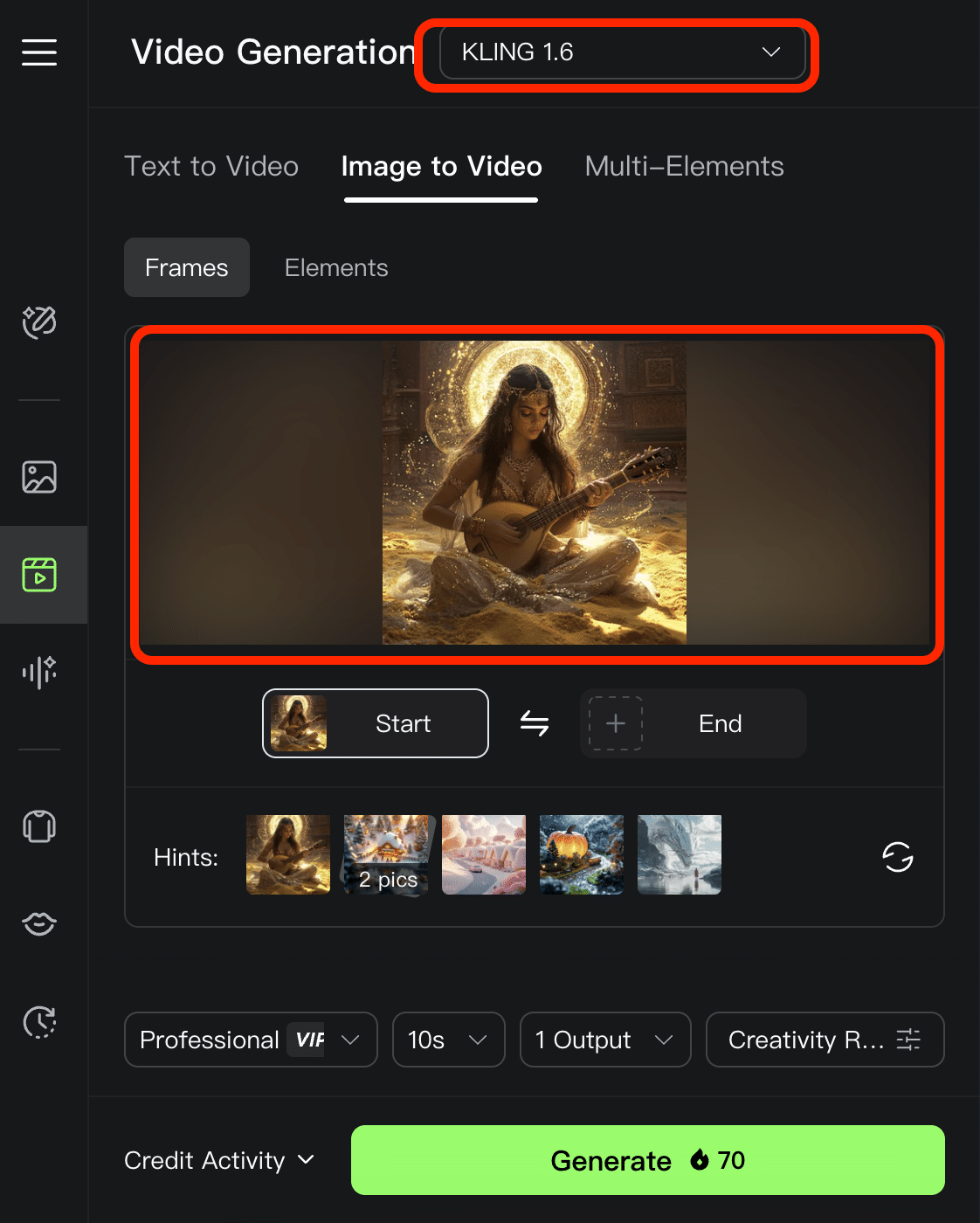This screenshot has height=1223, width=980.
Task: Keep Frames mode selected
Action: tap(186, 267)
